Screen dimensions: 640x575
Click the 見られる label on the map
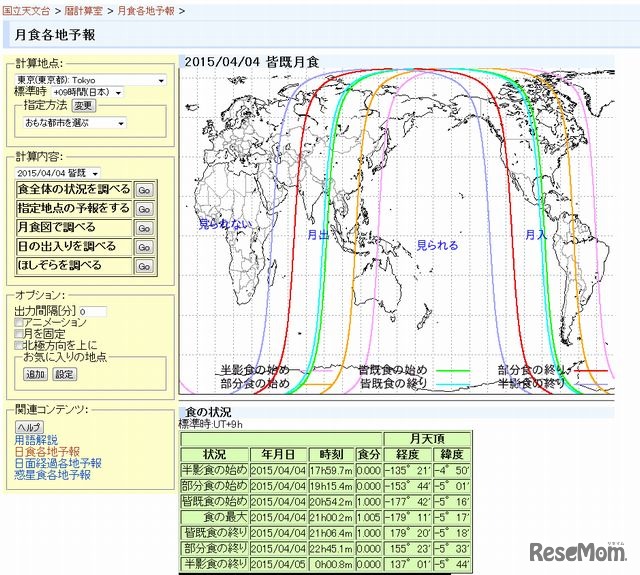pos(437,245)
